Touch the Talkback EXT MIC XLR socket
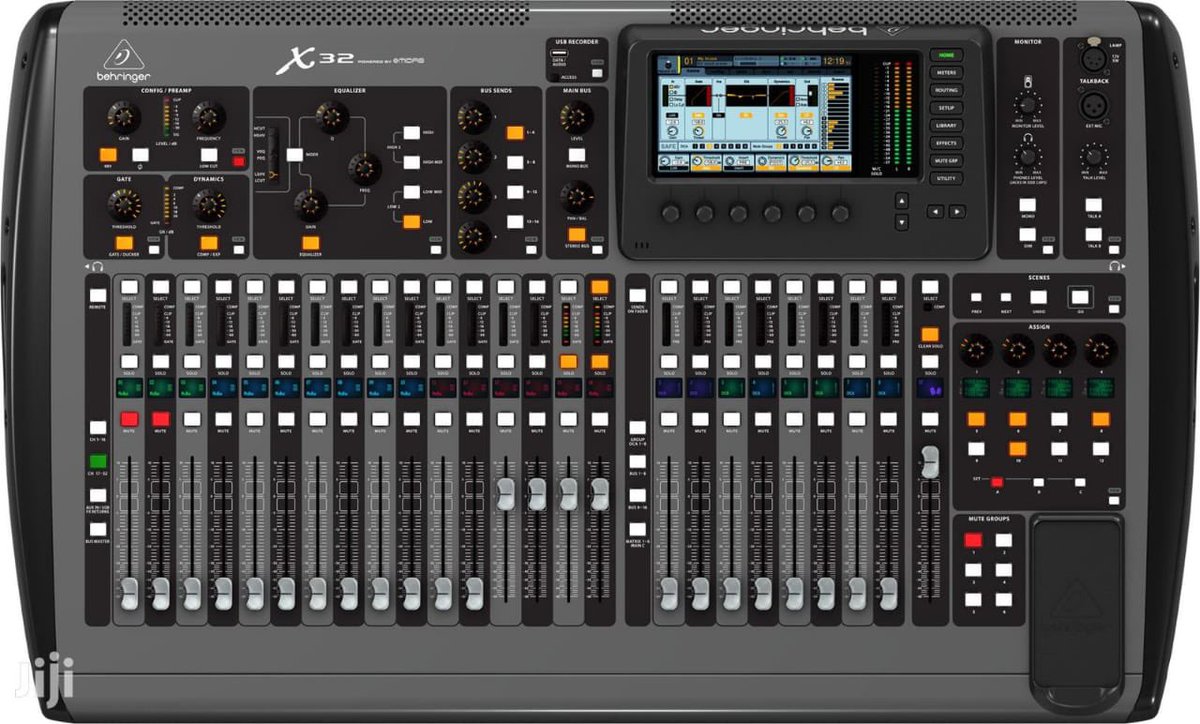This screenshot has width=1200, height=724. [1094, 105]
